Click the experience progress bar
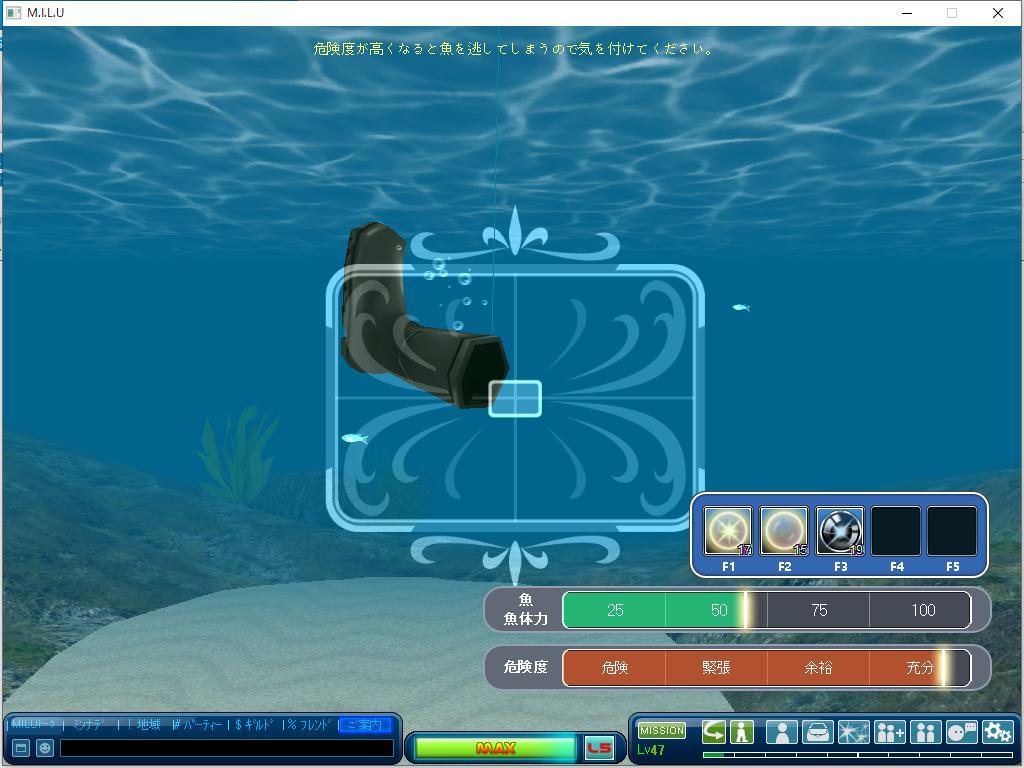The image size is (1024, 768). (x=857, y=755)
